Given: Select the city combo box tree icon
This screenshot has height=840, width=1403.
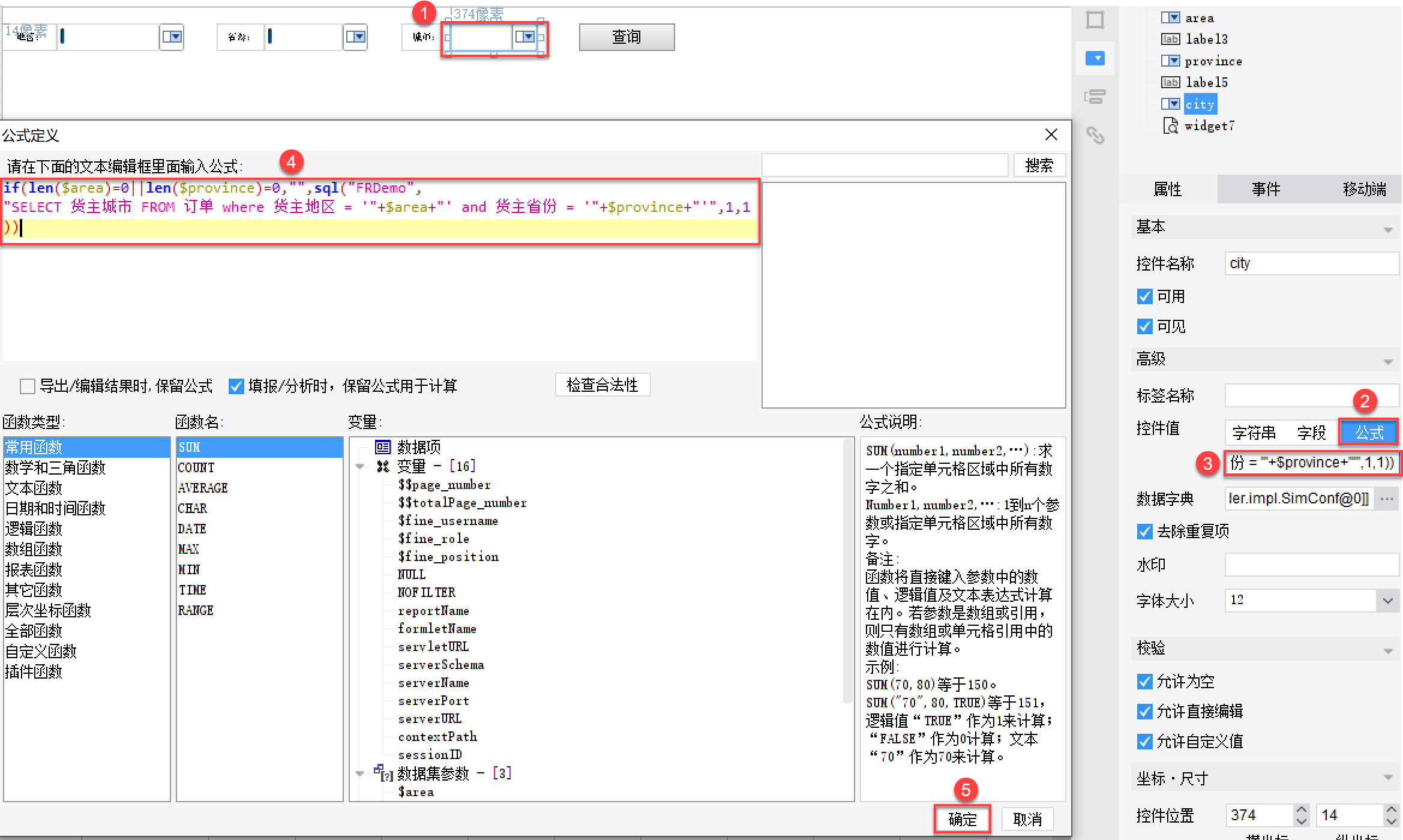Looking at the screenshot, I should pos(1170,104).
